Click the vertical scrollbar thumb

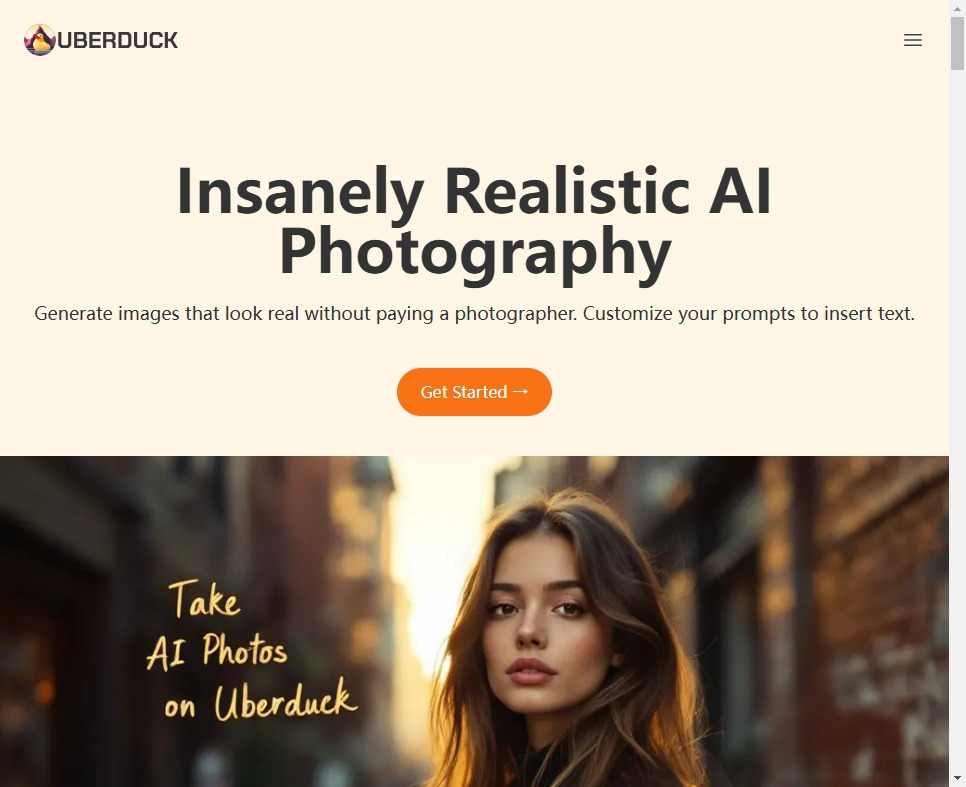tap(957, 43)
